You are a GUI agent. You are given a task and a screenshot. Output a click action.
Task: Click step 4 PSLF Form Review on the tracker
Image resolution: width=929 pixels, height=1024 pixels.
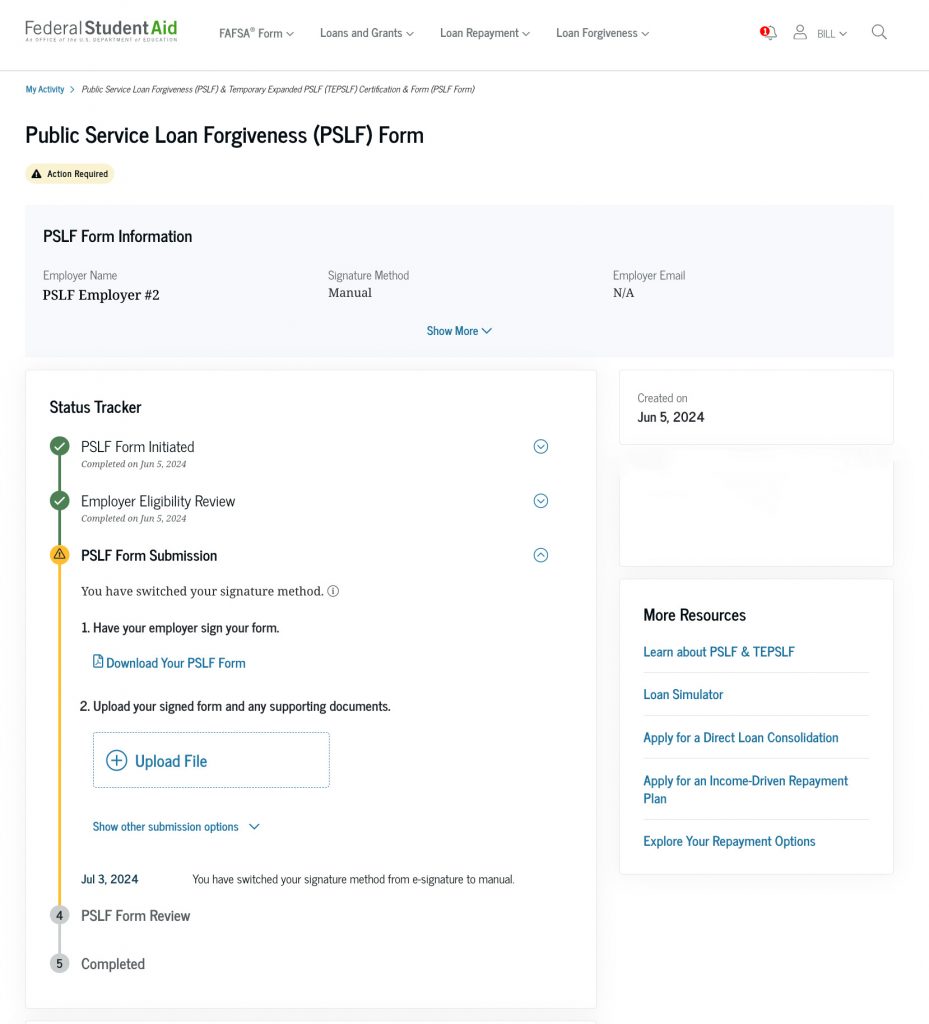tap(59, 915)
